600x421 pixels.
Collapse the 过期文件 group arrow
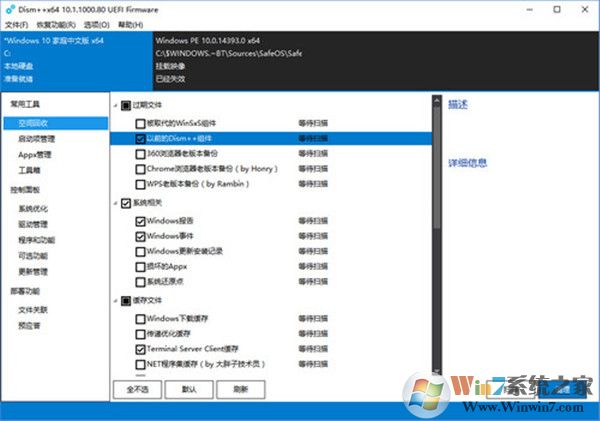coord(116,105)
